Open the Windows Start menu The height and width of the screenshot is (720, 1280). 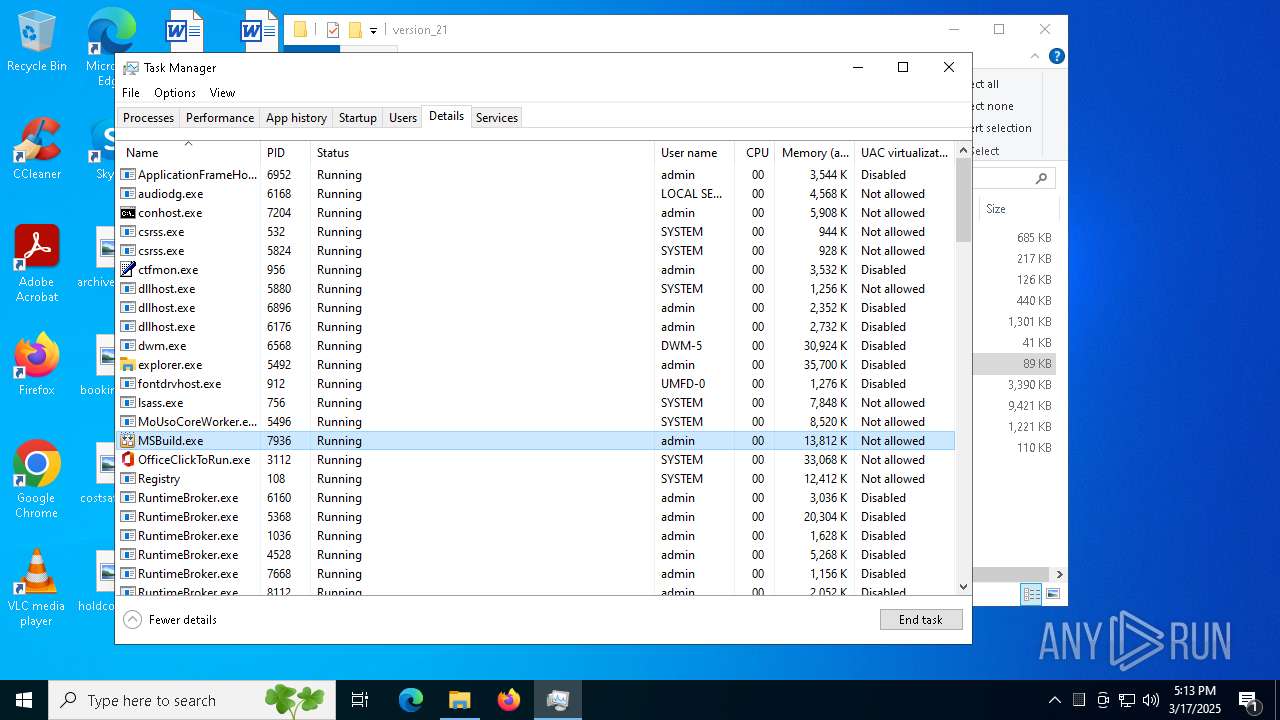(x=24, y=700)
